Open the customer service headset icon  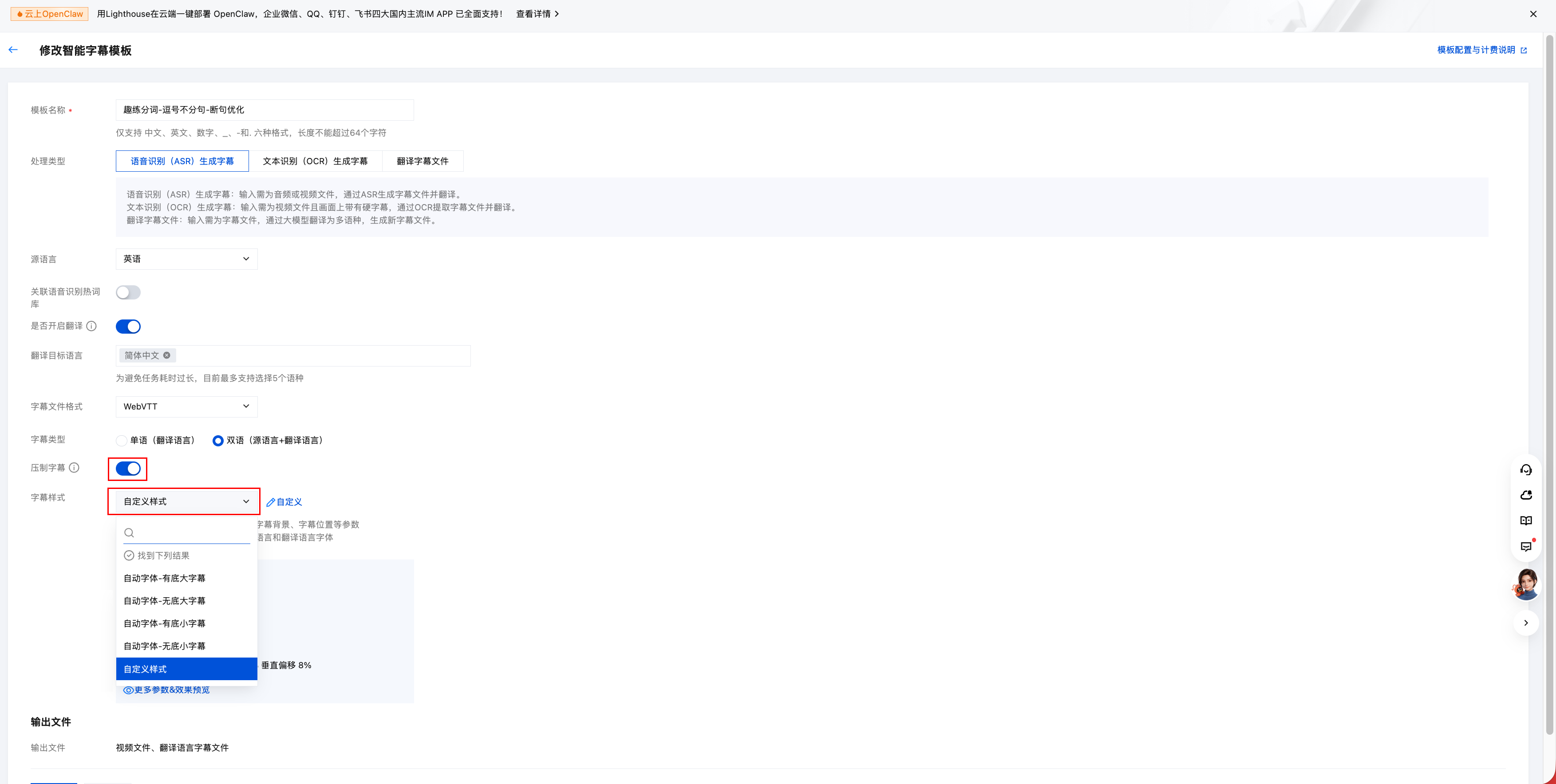click(1526, 469)
